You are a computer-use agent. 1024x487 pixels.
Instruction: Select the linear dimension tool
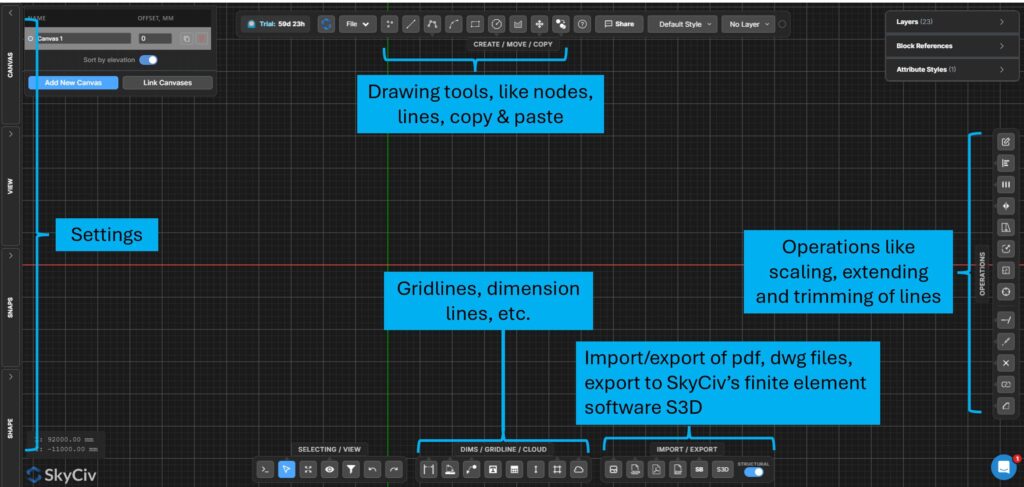point(428,469)
